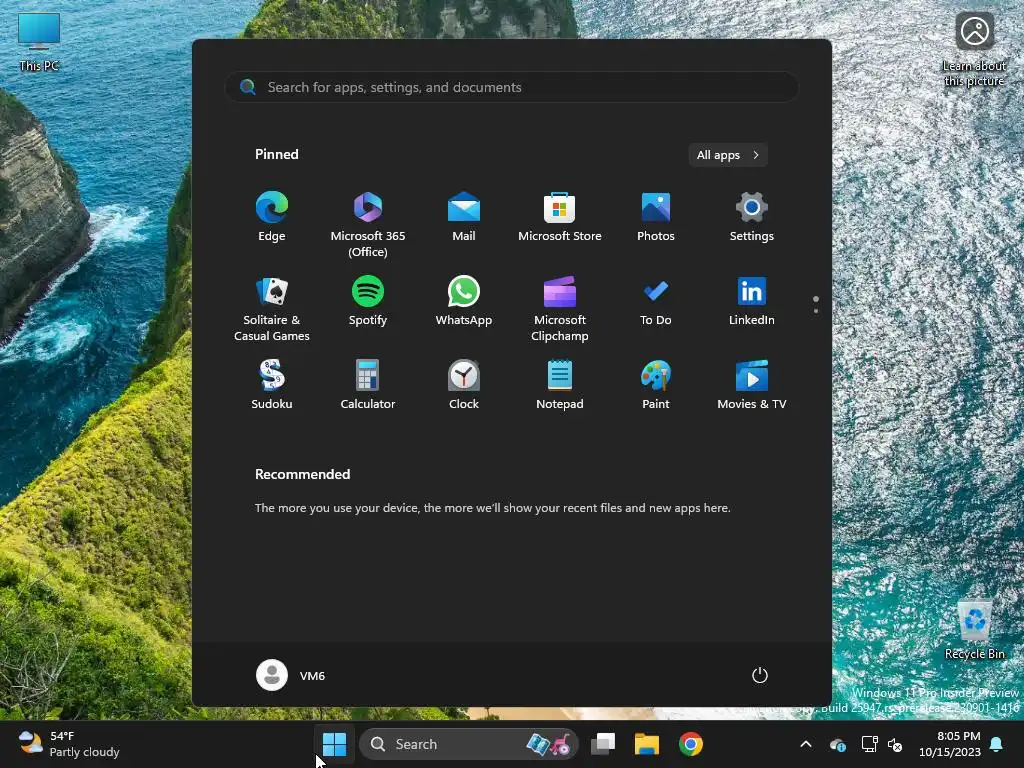
Task: Open Notepad
Action: pyautogui.click(x=560, y=385)
